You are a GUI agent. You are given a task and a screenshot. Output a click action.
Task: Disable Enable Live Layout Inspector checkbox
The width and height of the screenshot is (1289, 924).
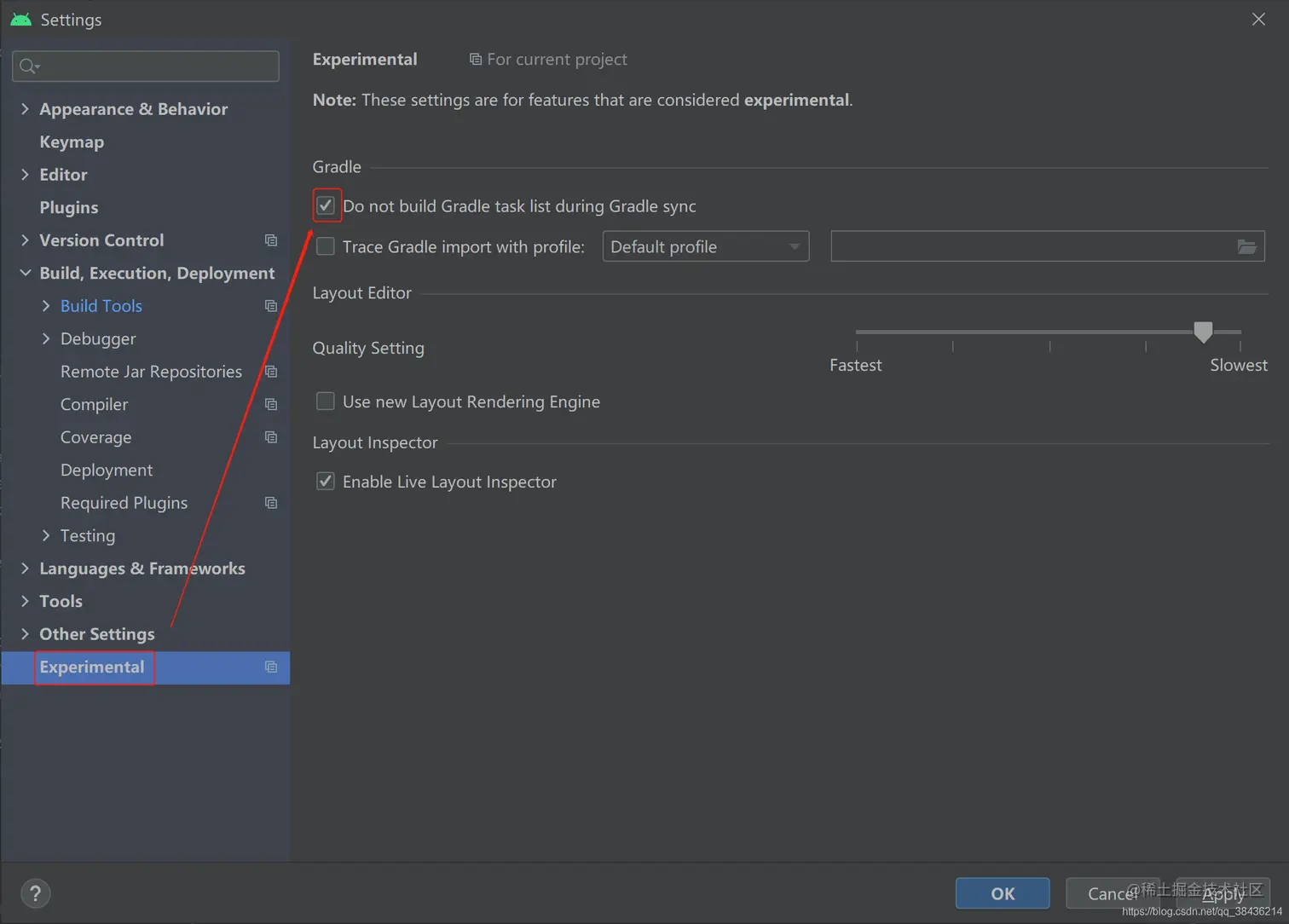[x=326, y=481]
